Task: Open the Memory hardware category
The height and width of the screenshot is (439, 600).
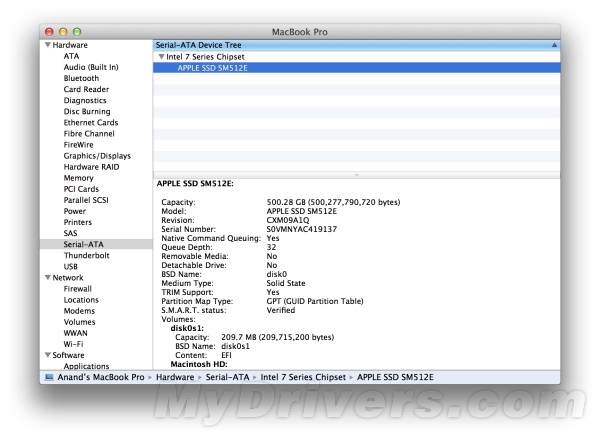Action: point(80,178)
